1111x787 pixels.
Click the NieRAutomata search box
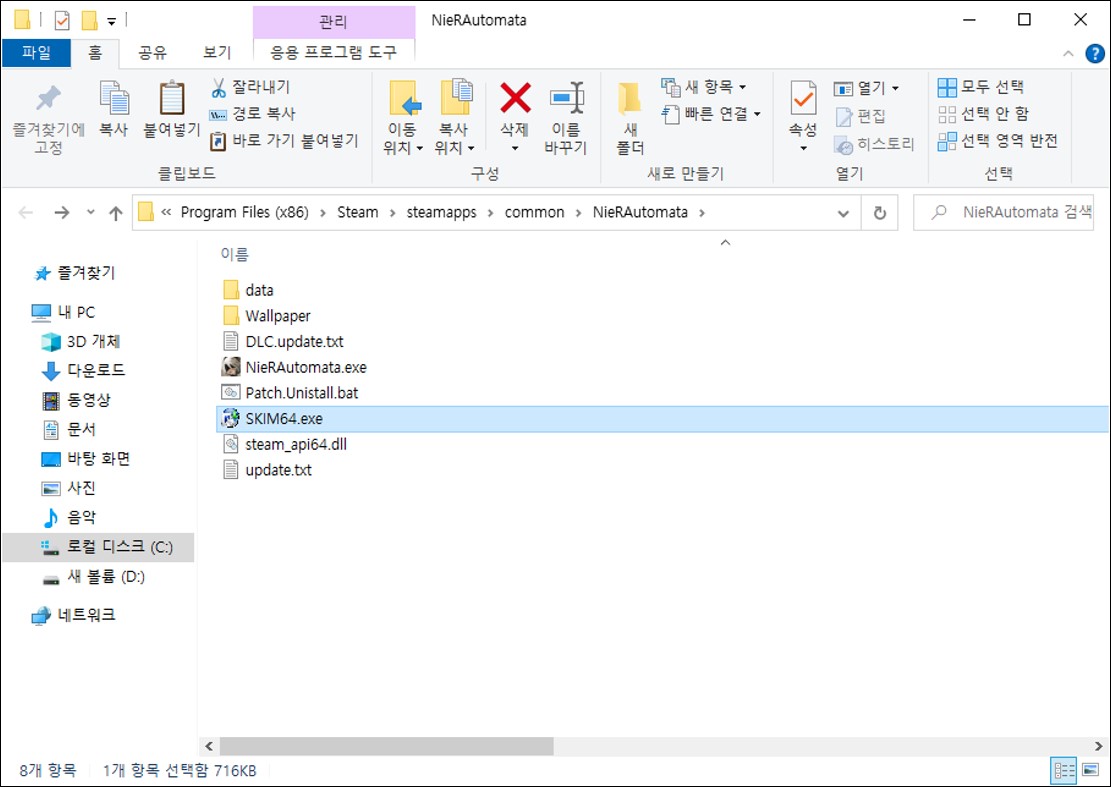[x=1003, y=213]
